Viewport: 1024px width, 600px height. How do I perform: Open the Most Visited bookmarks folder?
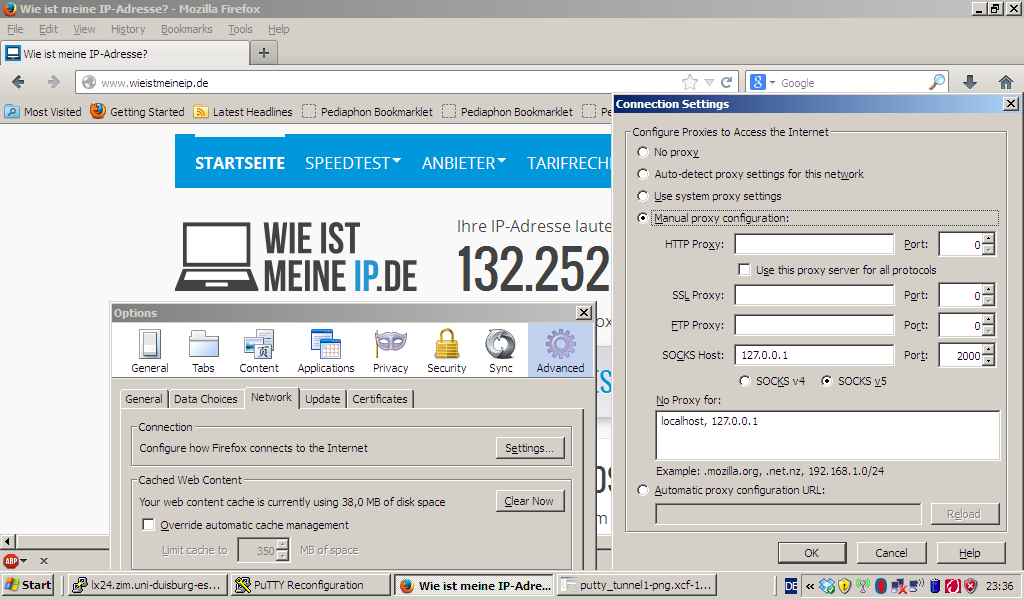point(43,112)
